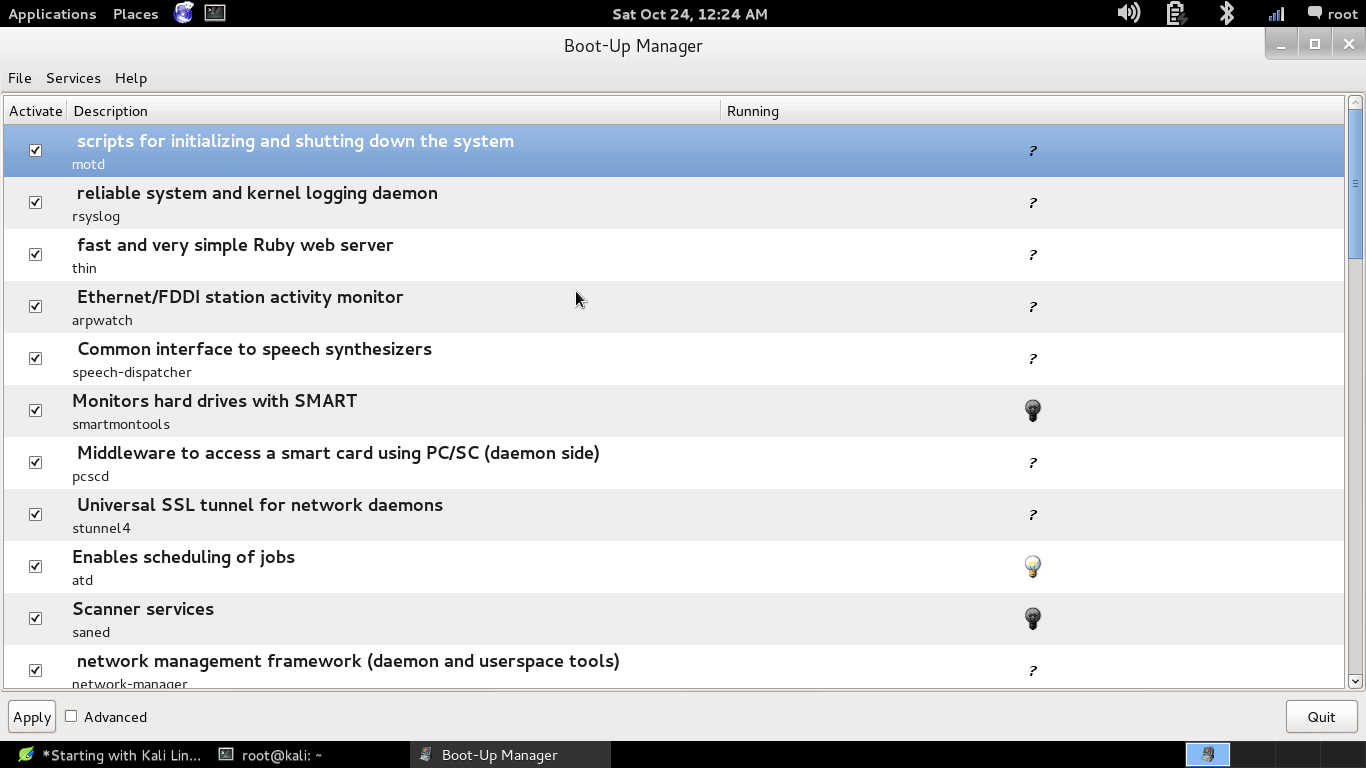Screen dimensions: 1366x768
Task: Click the lit bulb icon for atd
Action: [x=1033, y=567]
